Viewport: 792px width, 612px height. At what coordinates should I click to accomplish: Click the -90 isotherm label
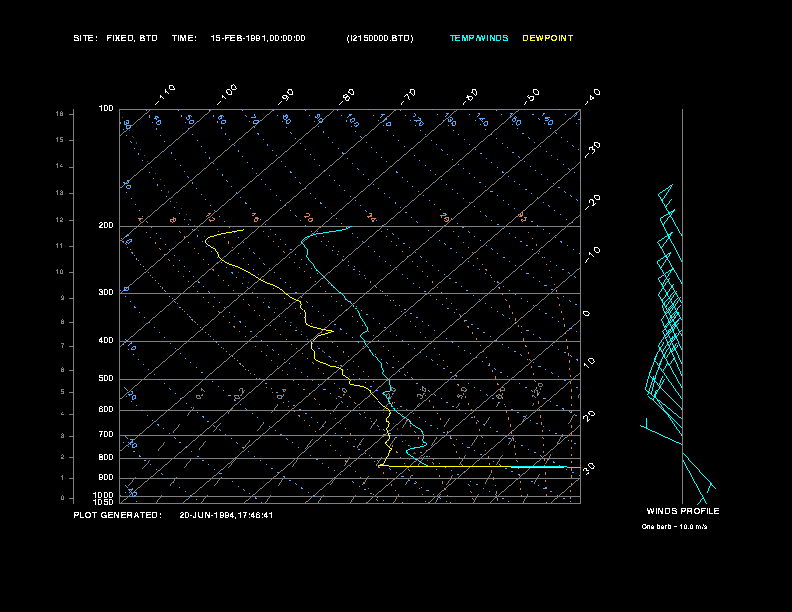(286, 97)
